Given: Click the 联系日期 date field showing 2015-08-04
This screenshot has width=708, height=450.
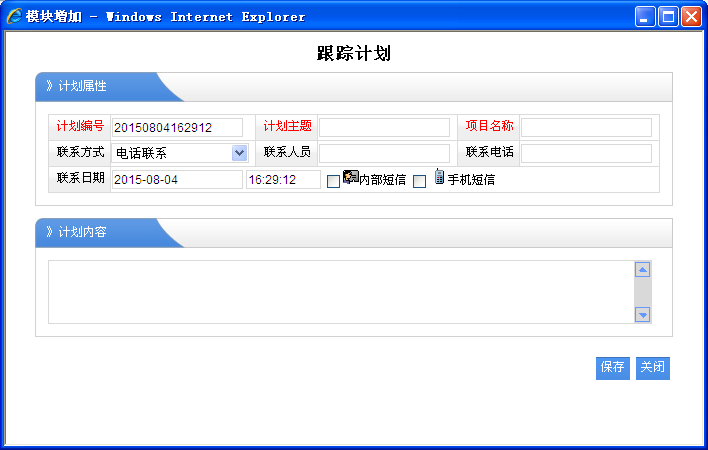Looking at the screenshot, I should pyautogui.click(x=177, y=180).
